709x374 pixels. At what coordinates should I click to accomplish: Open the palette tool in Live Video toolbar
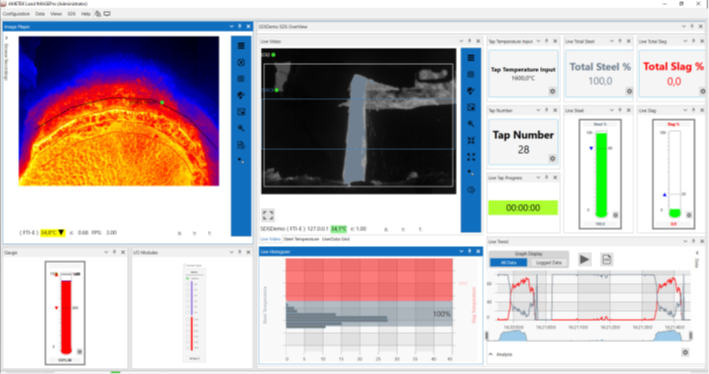471,91
